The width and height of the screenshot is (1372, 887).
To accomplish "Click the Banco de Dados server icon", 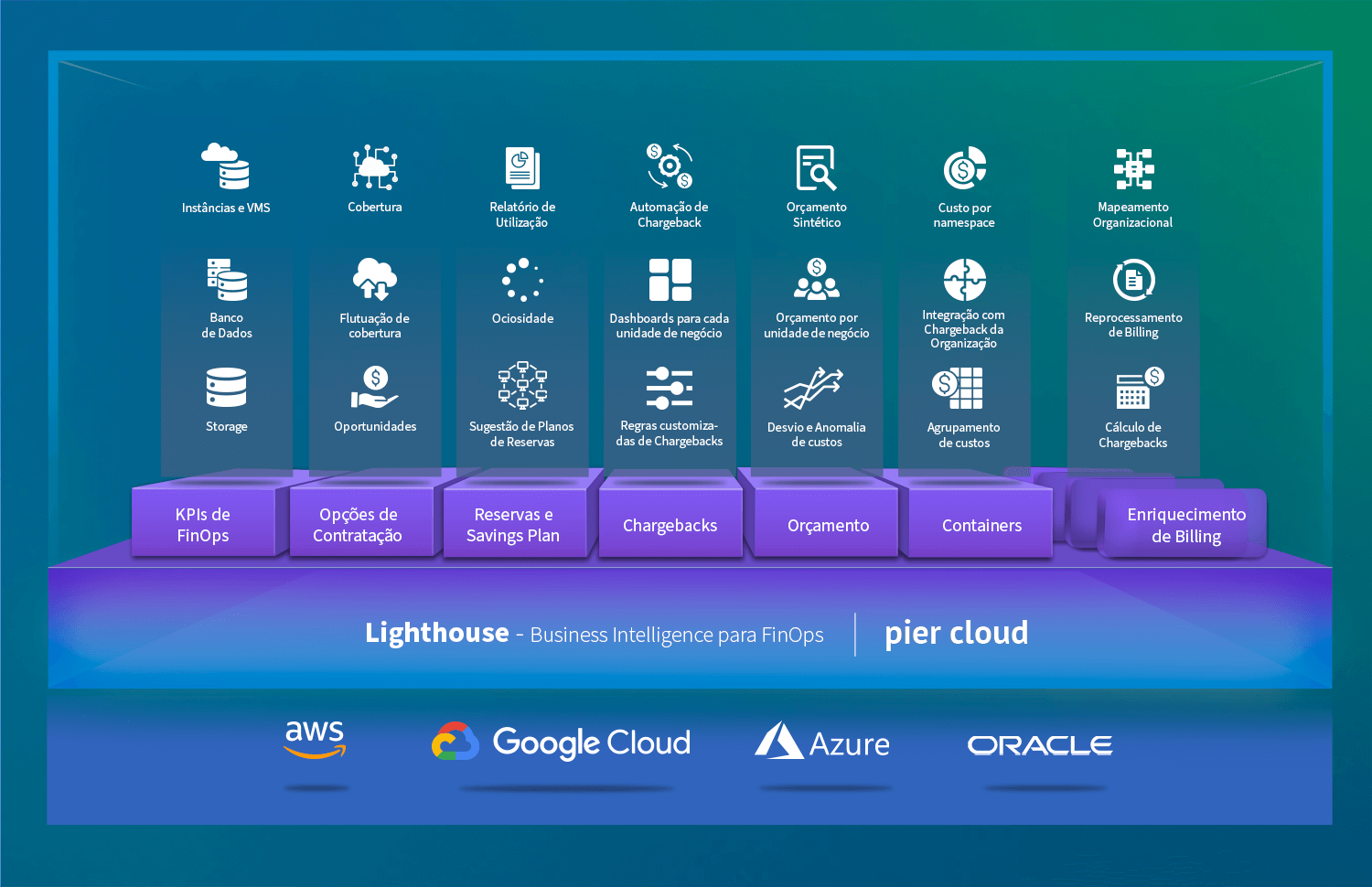I will coord(227,280).
